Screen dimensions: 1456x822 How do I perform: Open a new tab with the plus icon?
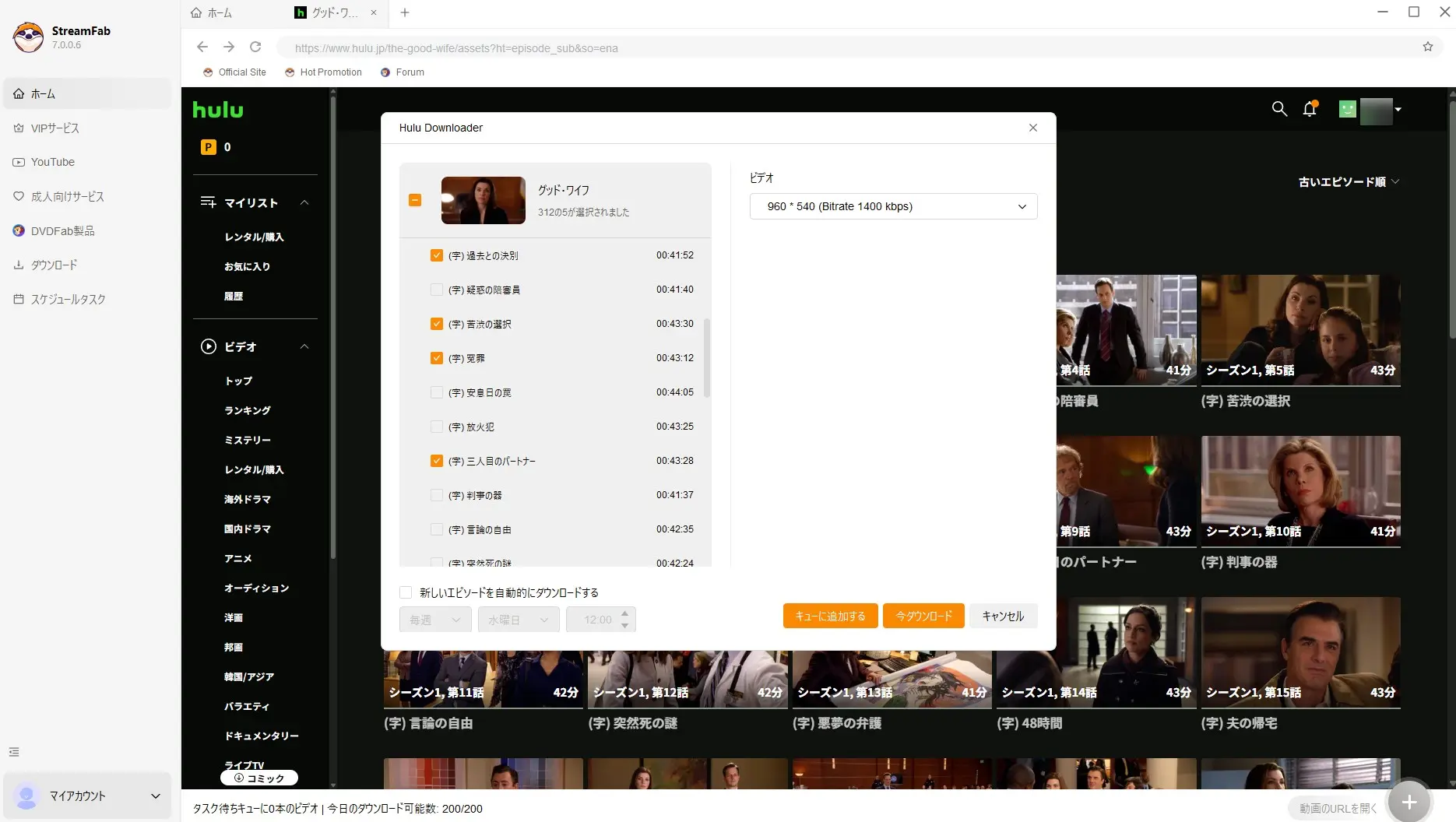pos(405,12)
